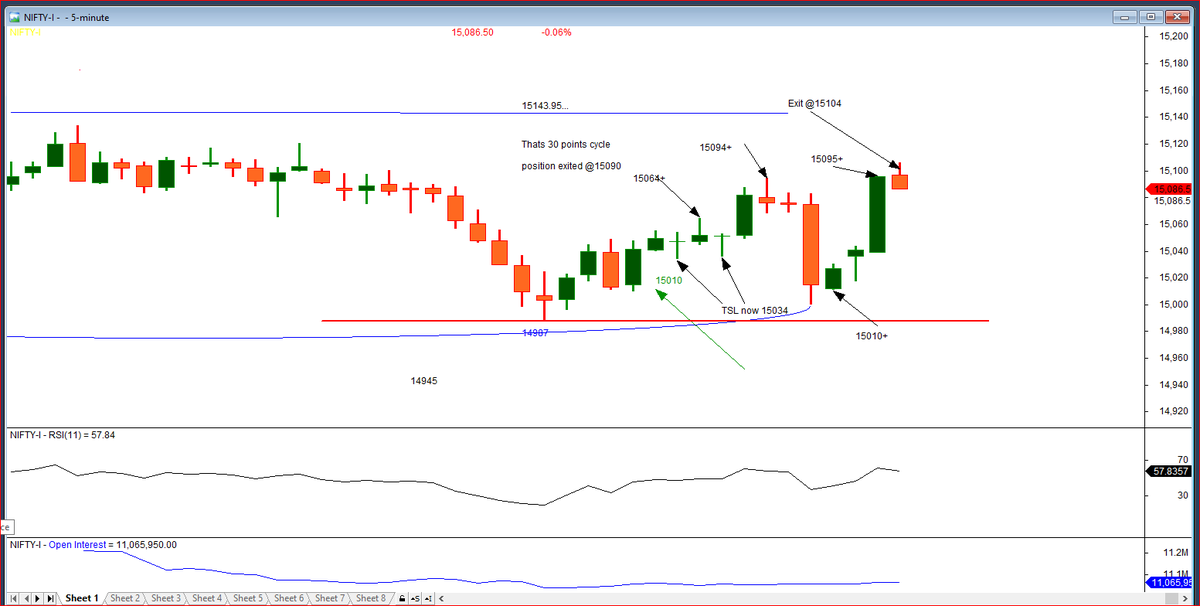Go to next sheet using the arrow
The height and width of the screenshot is (606, 1200).
coord(37,598)
